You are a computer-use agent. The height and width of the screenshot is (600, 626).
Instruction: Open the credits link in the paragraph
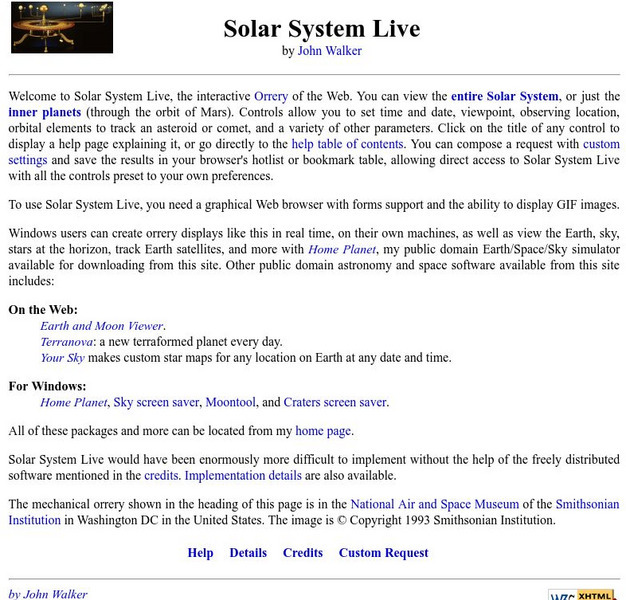(161, 476)
